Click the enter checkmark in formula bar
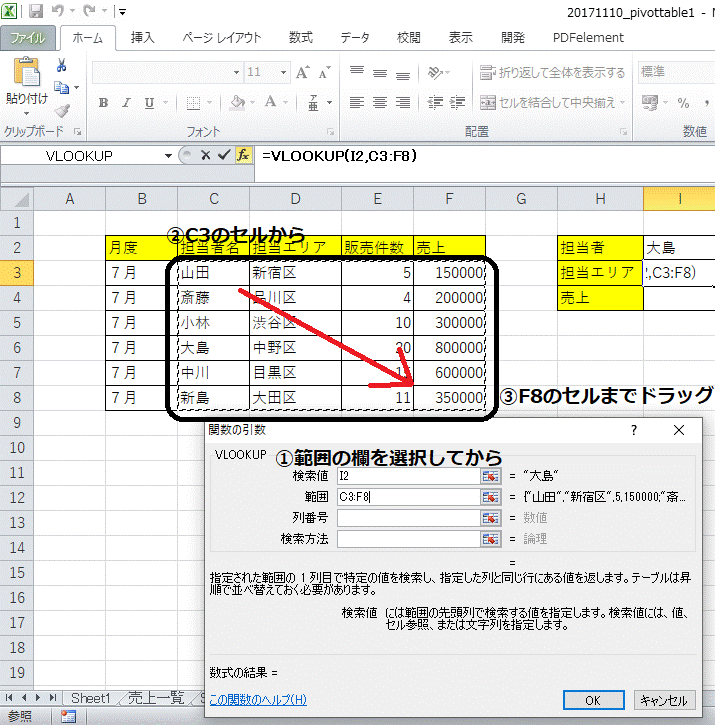 [x=224, y=155]
